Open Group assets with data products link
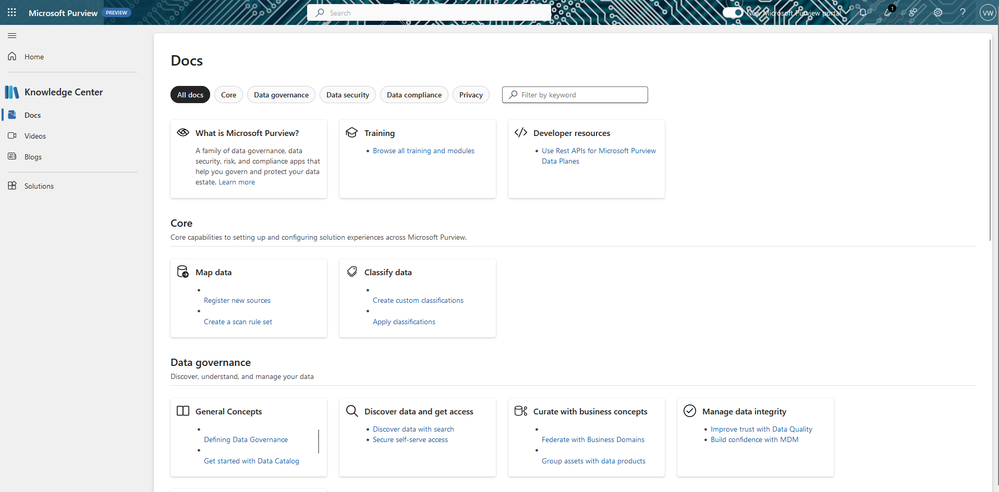The width and height of the screenshot is (999, 492). pyautogui.click(x=594, y=461)
